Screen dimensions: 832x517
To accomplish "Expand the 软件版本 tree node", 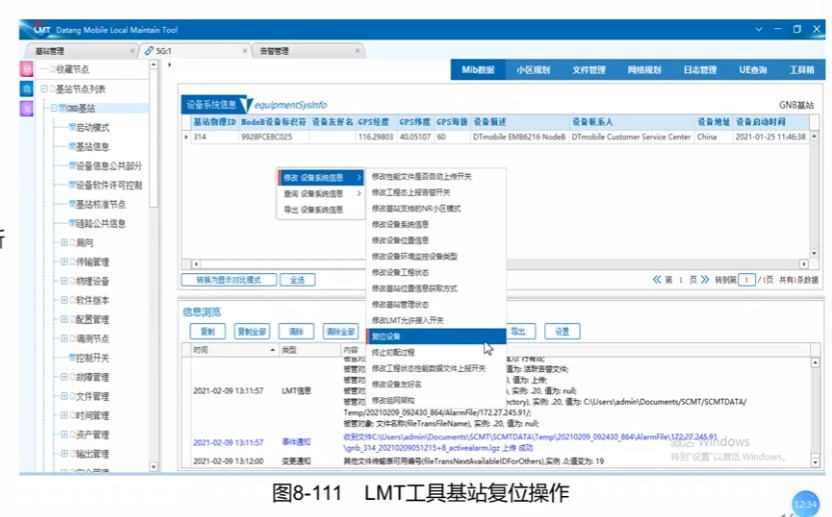I will pos(64,300).
